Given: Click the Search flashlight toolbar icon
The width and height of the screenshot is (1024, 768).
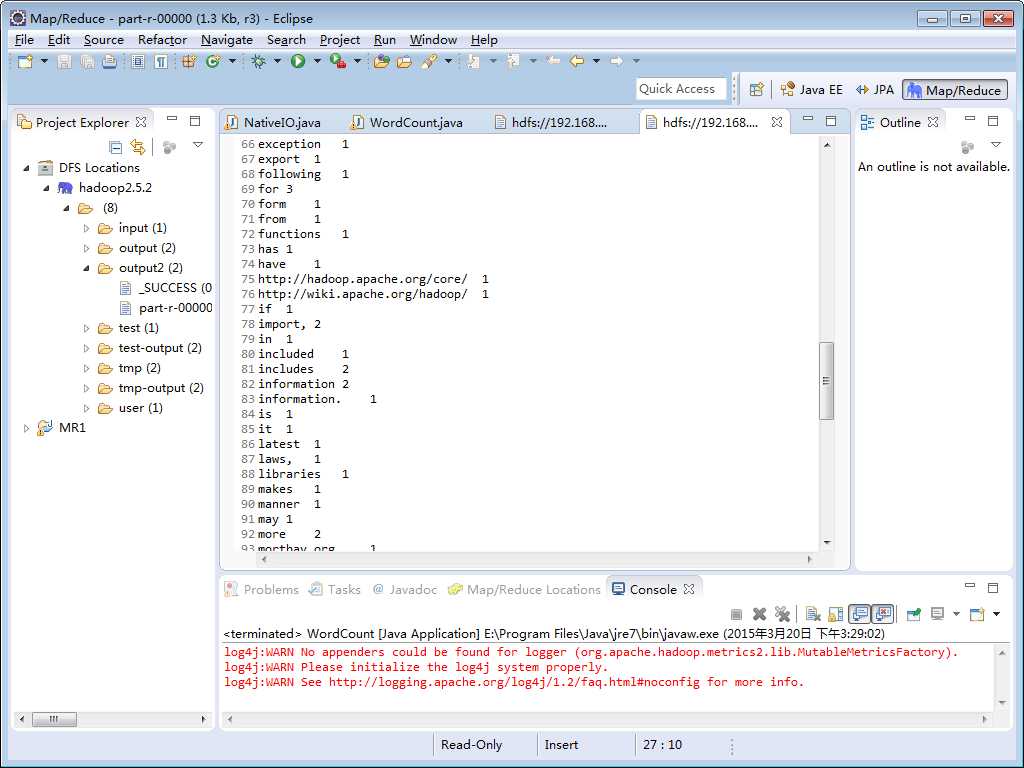Looking at the screenshot, I should 428,61.
